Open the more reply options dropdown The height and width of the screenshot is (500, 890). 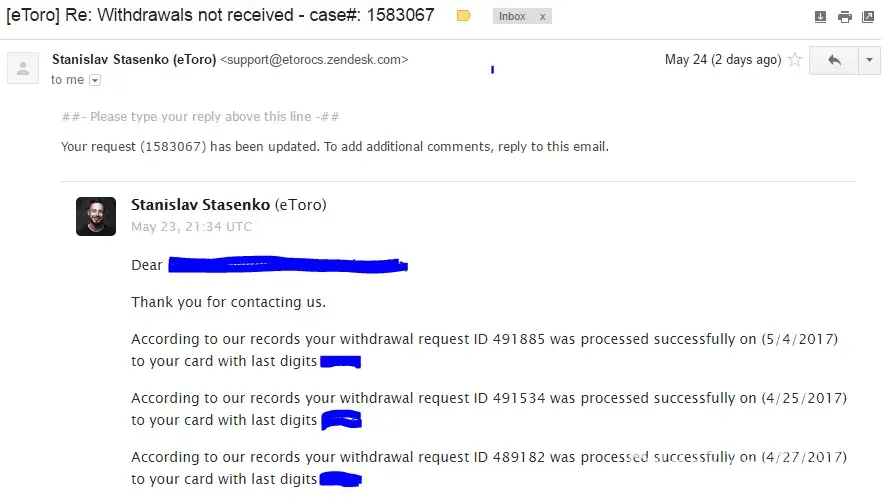869,61
